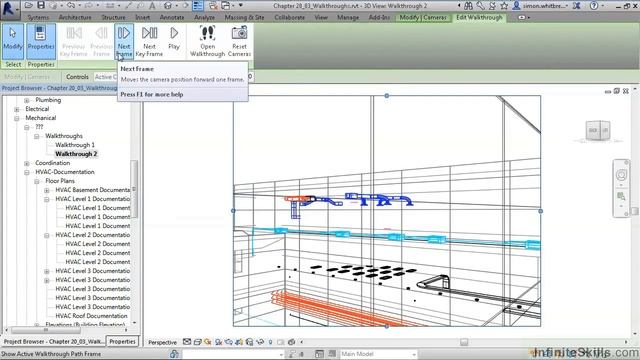Click the Design Options icon in status bar
This screenshot has height=360, width=640.
(319, 354)
